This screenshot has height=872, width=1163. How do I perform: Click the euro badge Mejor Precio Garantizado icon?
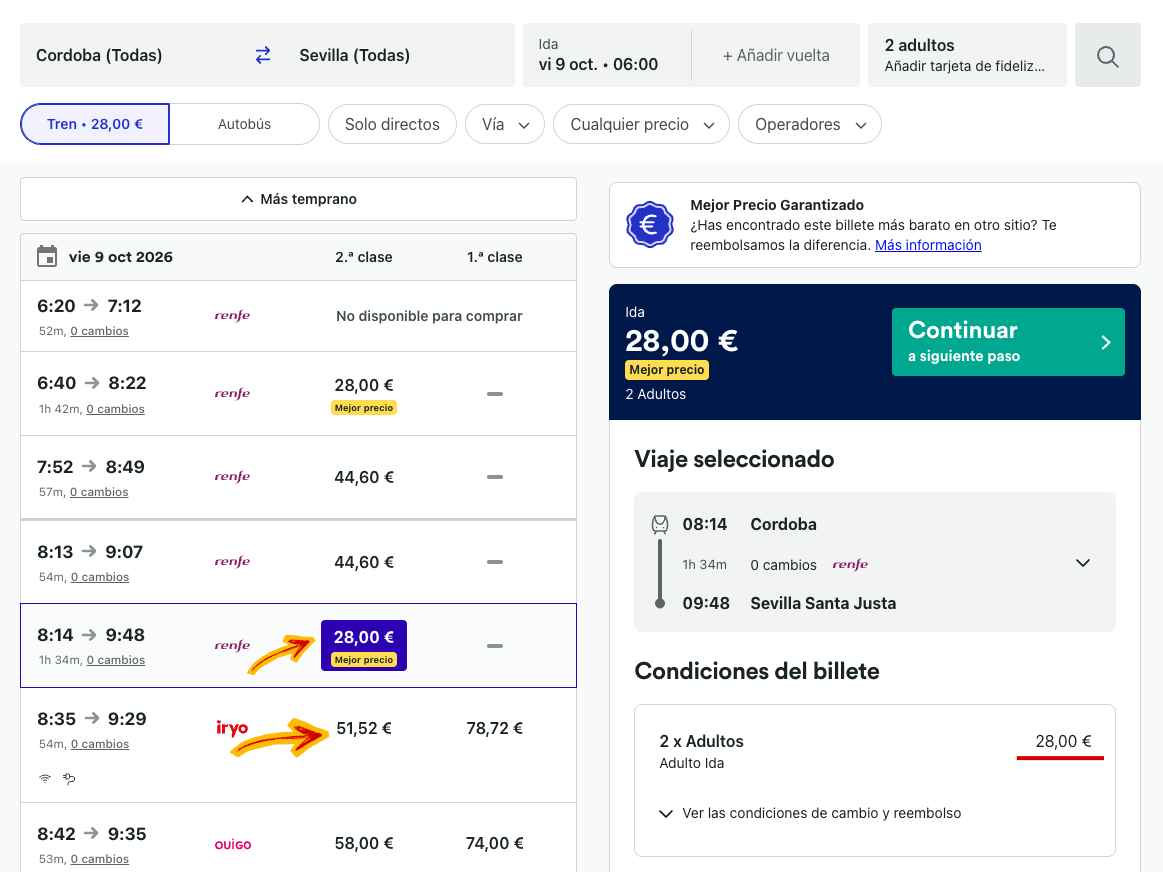pyautogui.click(x=649, y=224)
